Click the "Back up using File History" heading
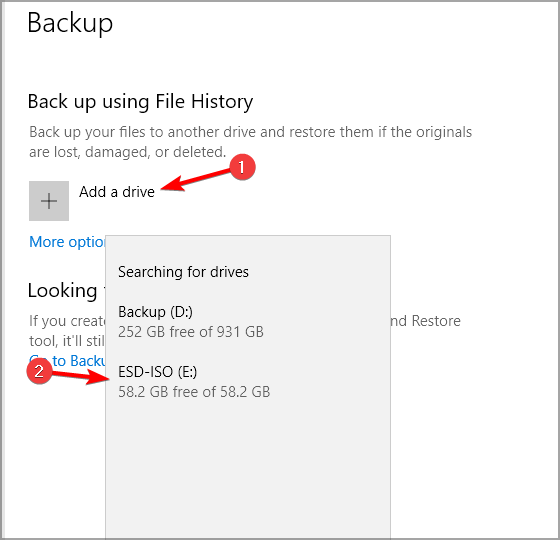 [x=140, y=101]
